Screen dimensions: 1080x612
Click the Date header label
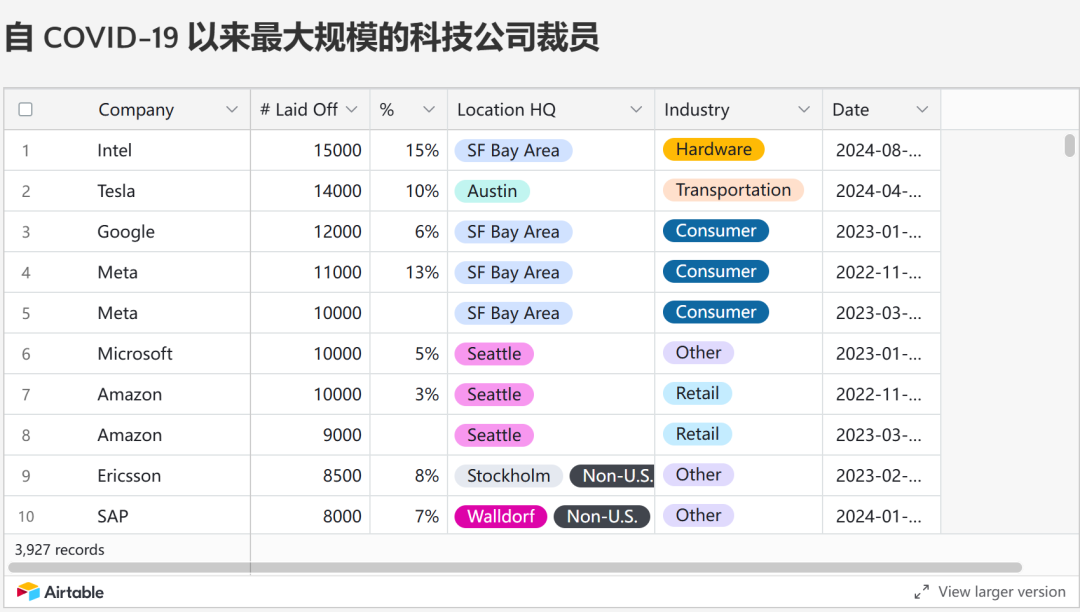851,109
